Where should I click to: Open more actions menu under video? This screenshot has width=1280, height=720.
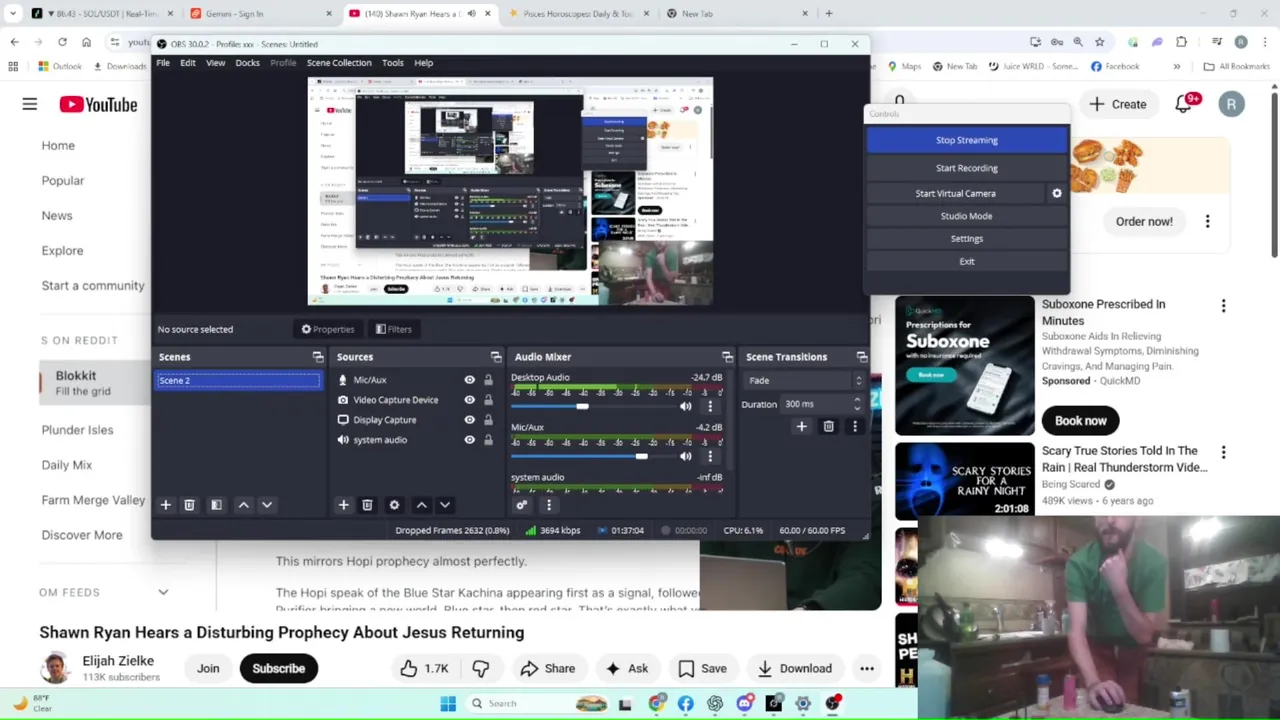pos(867,668)
